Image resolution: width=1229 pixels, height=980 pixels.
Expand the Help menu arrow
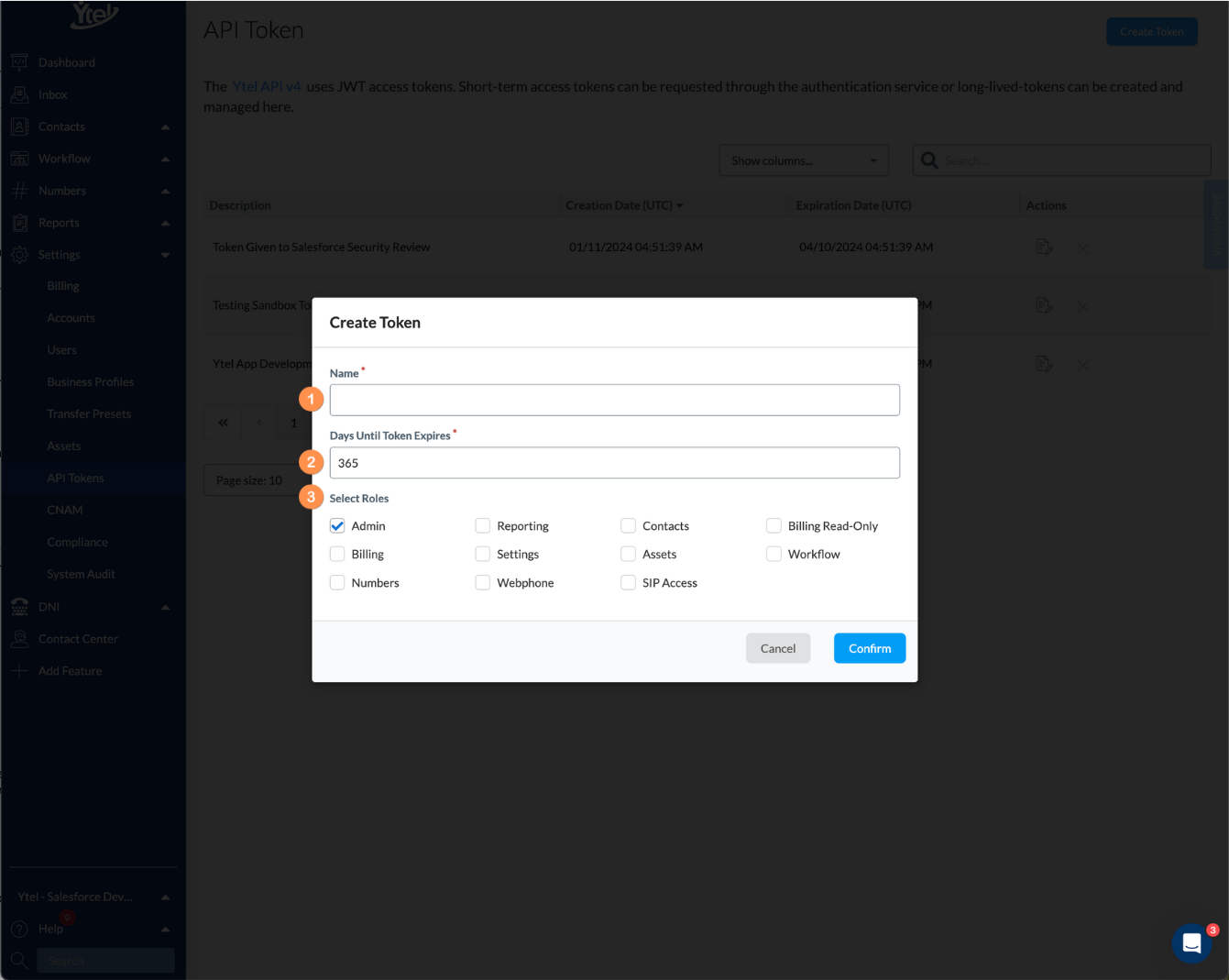(x=165, y=930)
